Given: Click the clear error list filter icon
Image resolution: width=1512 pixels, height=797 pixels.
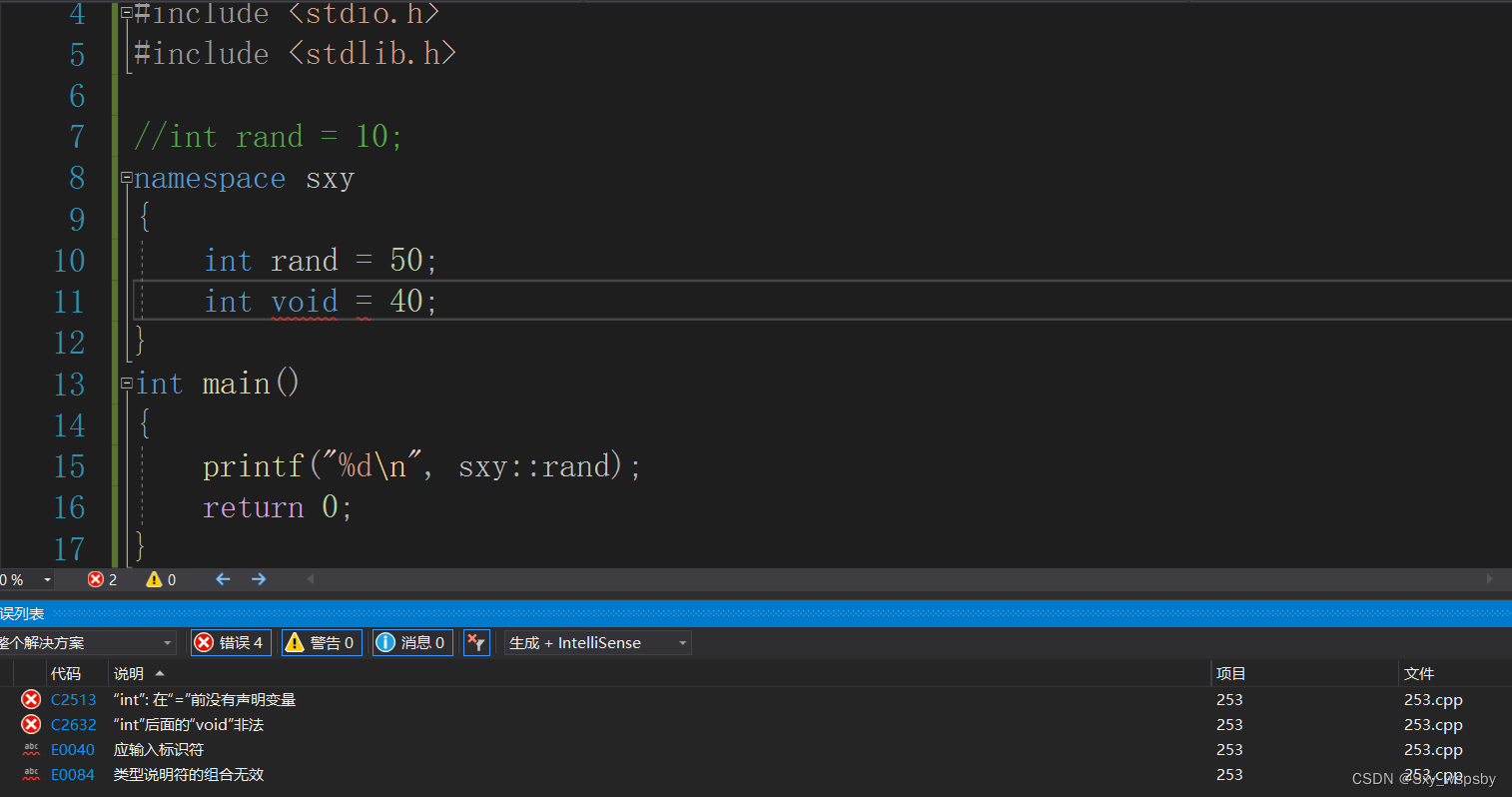Looking at the screenshot, I should pos(476,642).
